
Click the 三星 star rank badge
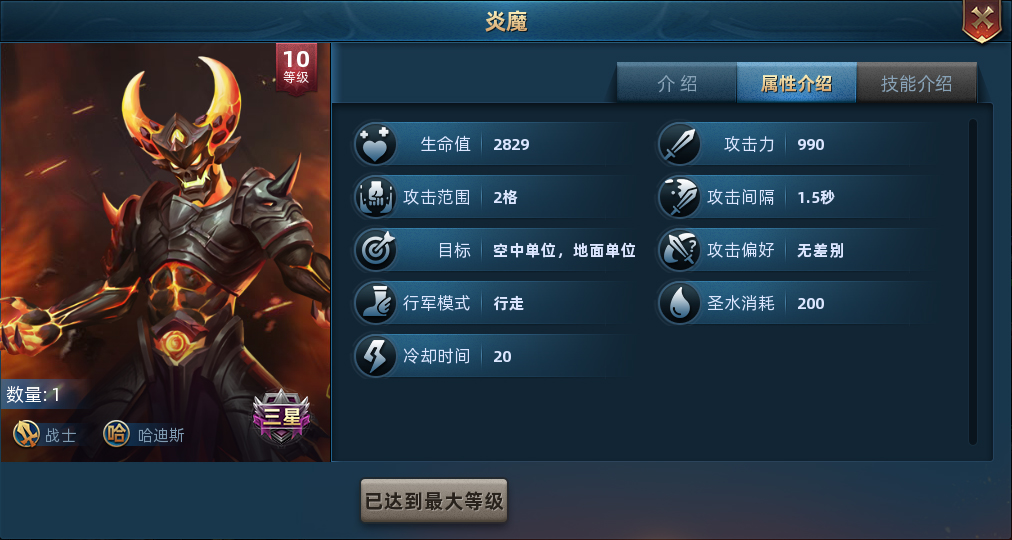pyautogui.click(x=281, y=417)
